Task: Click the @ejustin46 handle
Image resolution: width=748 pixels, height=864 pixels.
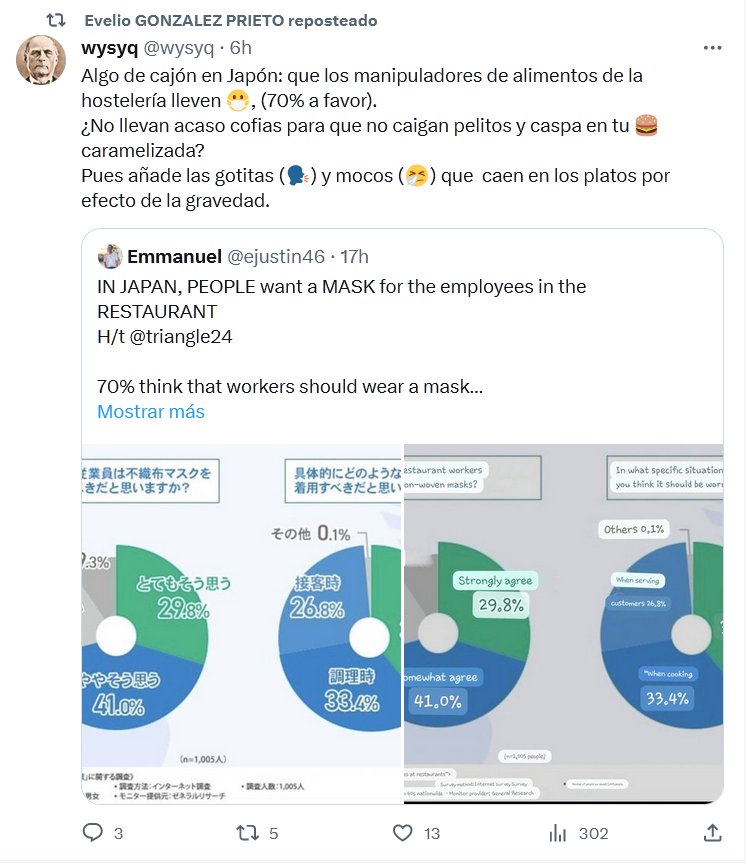Action: tap(276, 257)
